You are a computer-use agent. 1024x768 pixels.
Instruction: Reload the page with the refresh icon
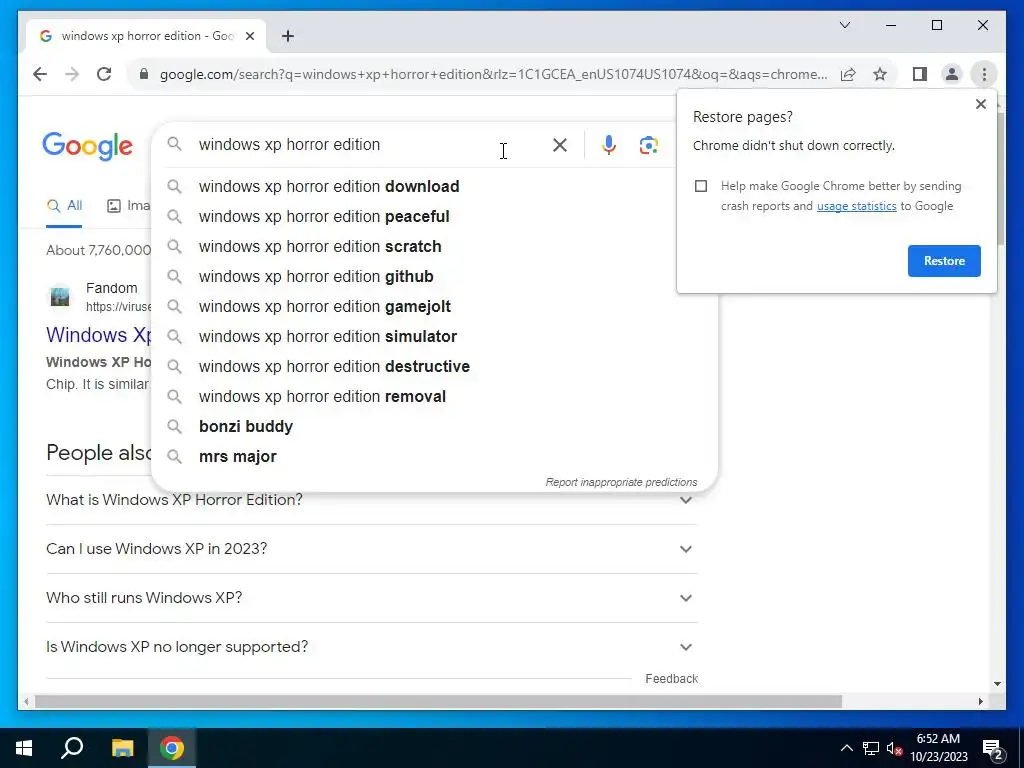[x=104, y=74]
